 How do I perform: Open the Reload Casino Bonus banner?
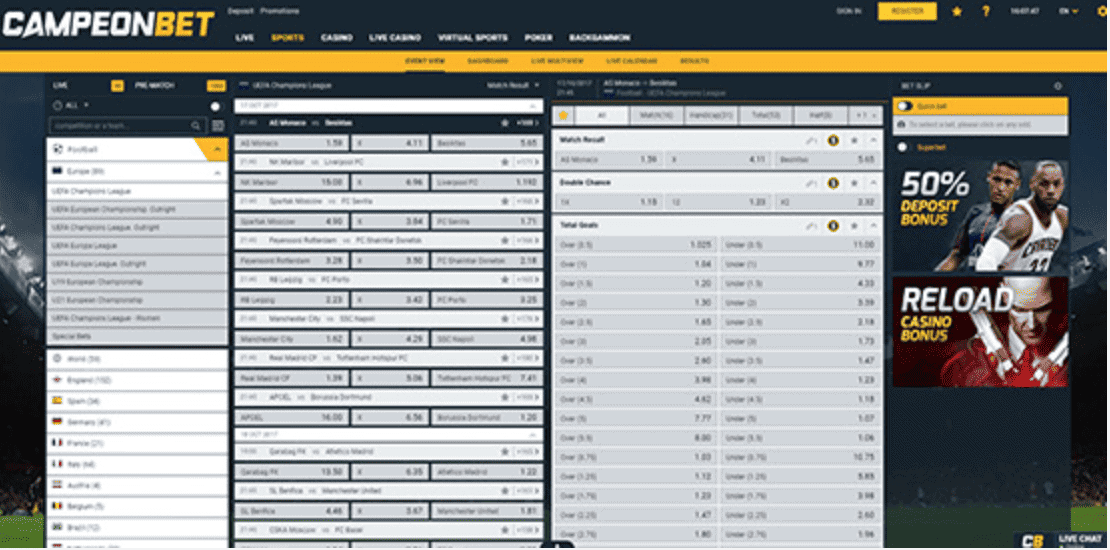pos(980,331)
